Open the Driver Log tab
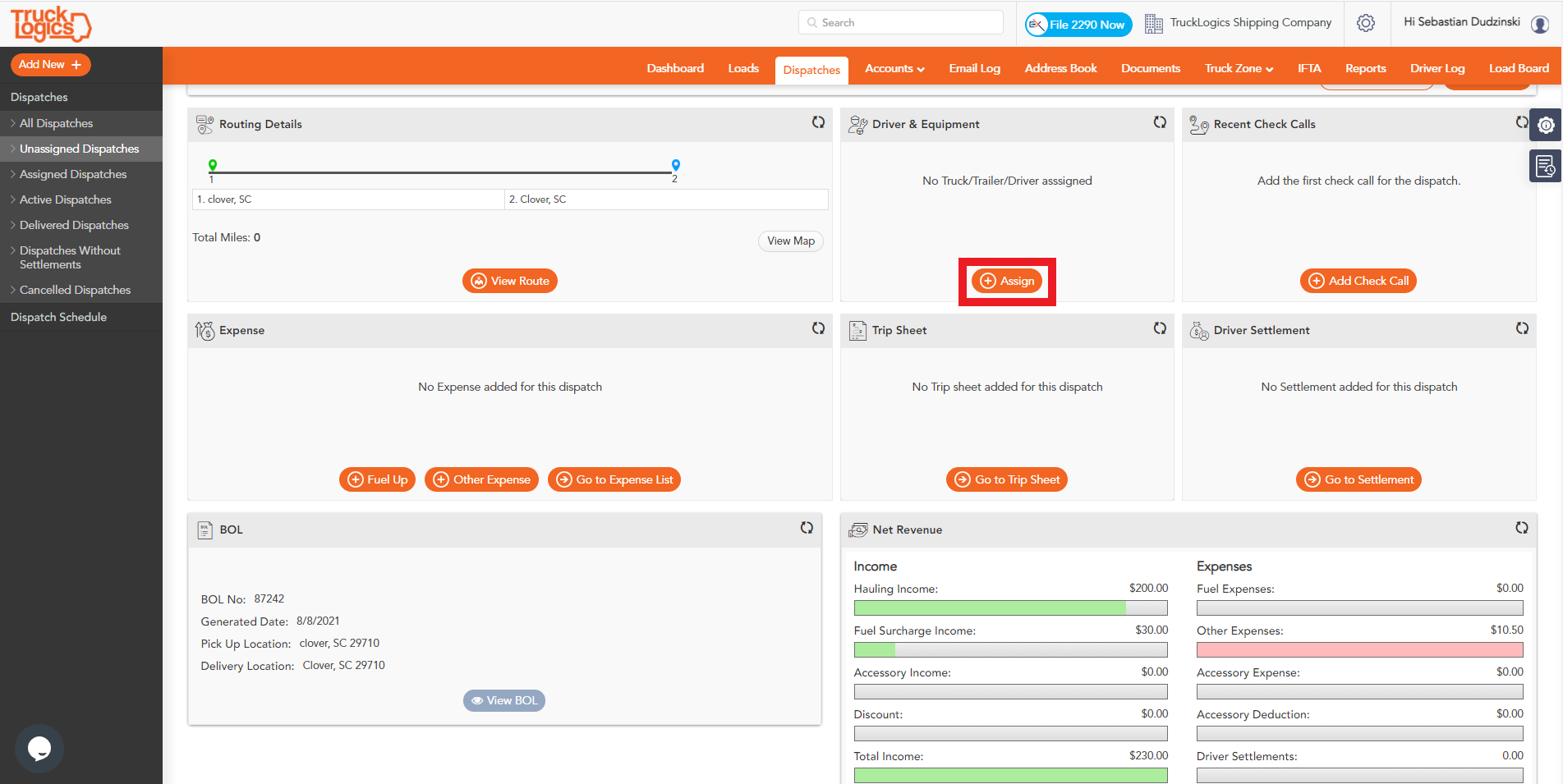Viewport: 1563px width, 784px height. (x=1437, y=68)
